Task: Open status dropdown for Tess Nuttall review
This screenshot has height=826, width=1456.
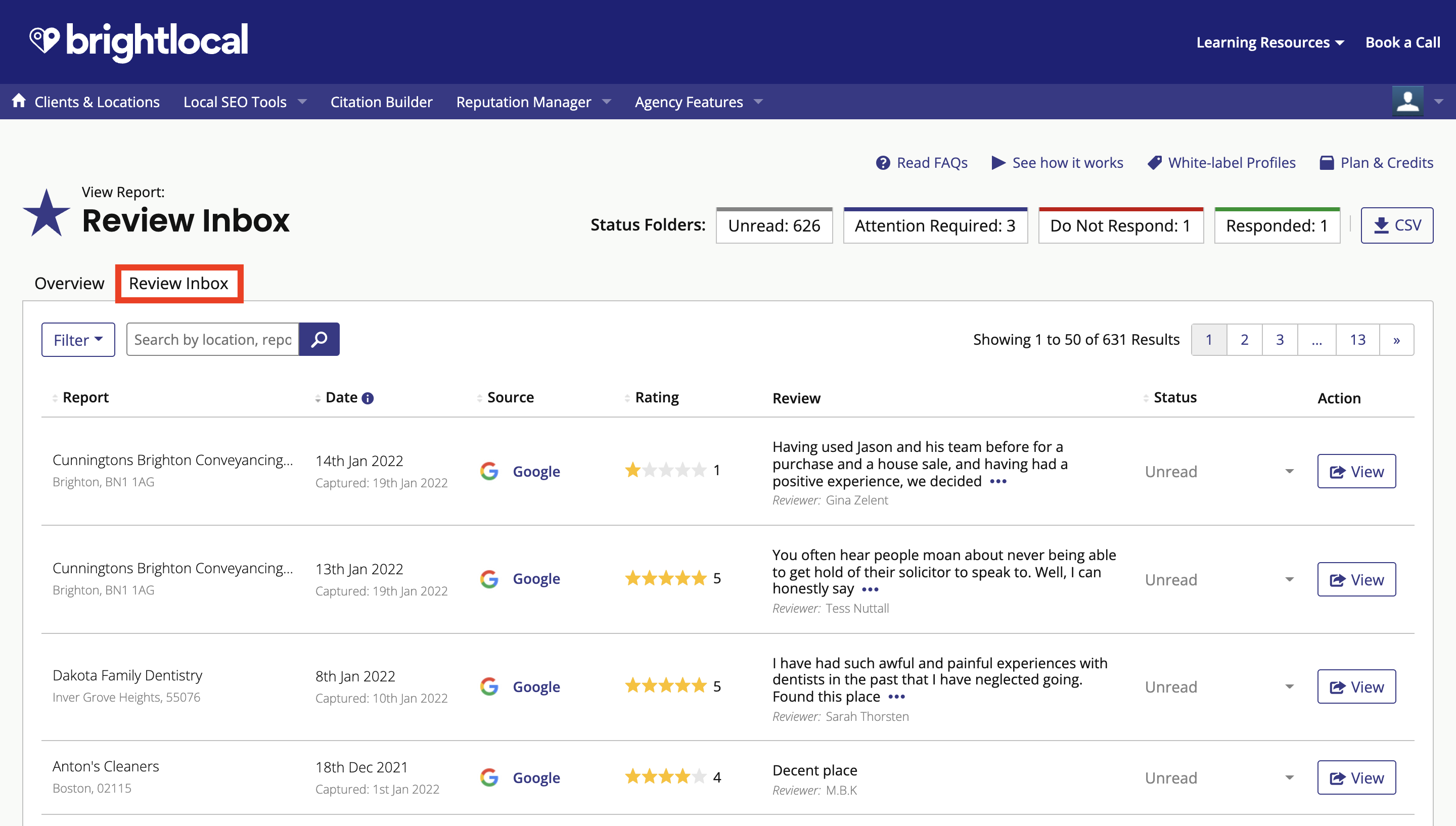Action: [1289, 579]
